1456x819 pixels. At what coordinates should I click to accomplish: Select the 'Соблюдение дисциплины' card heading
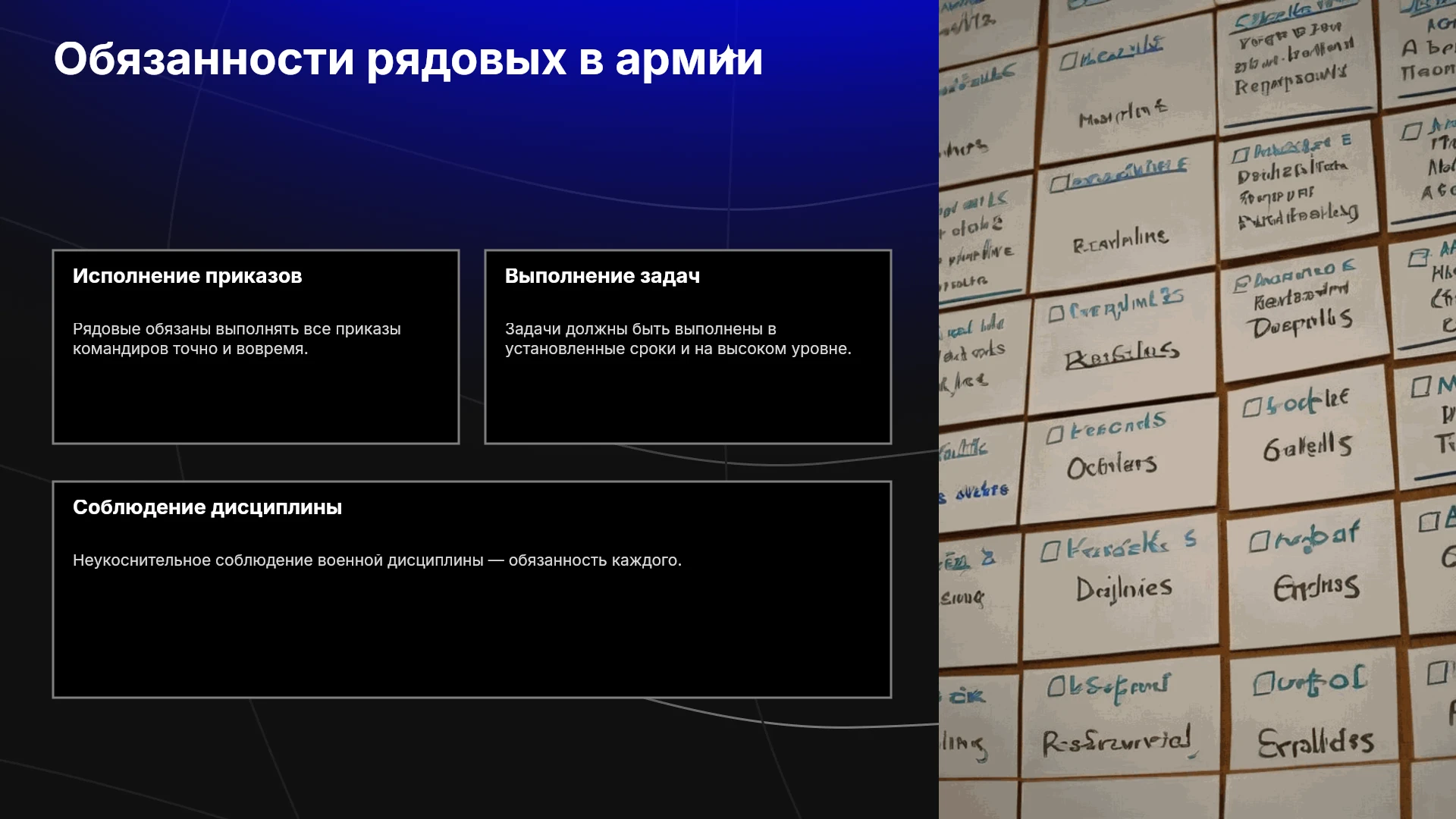pyautogui.click(x=207, y=507)
